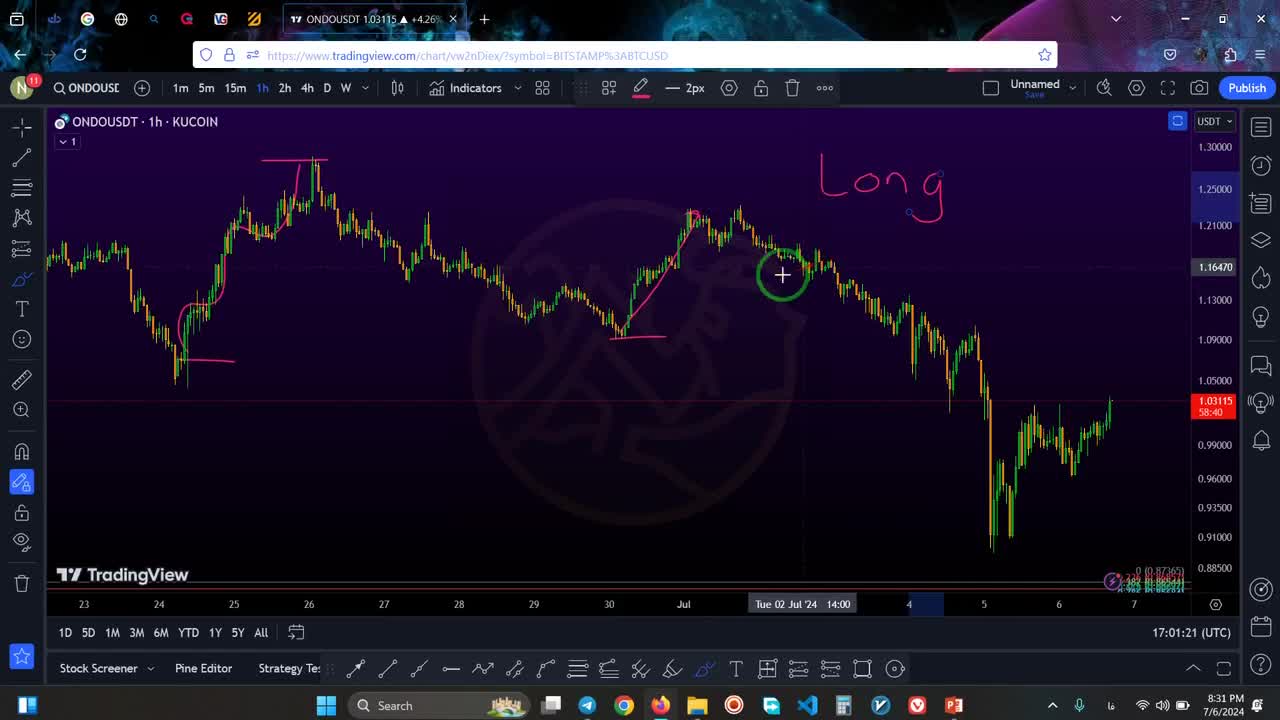Open the Fibonacci retracement tools
Image resolution: width=1280 pixels, height=720 pixels.
point(21,188)
